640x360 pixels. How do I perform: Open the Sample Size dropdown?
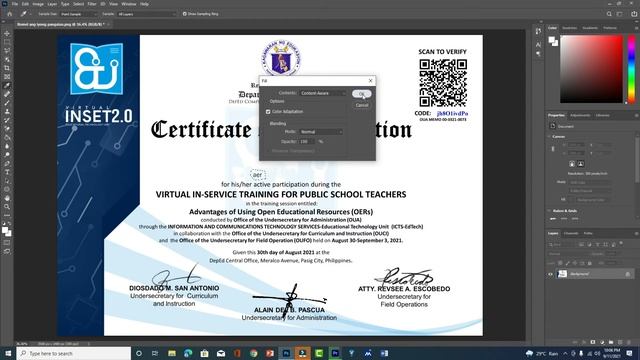[x=78, y=14]
